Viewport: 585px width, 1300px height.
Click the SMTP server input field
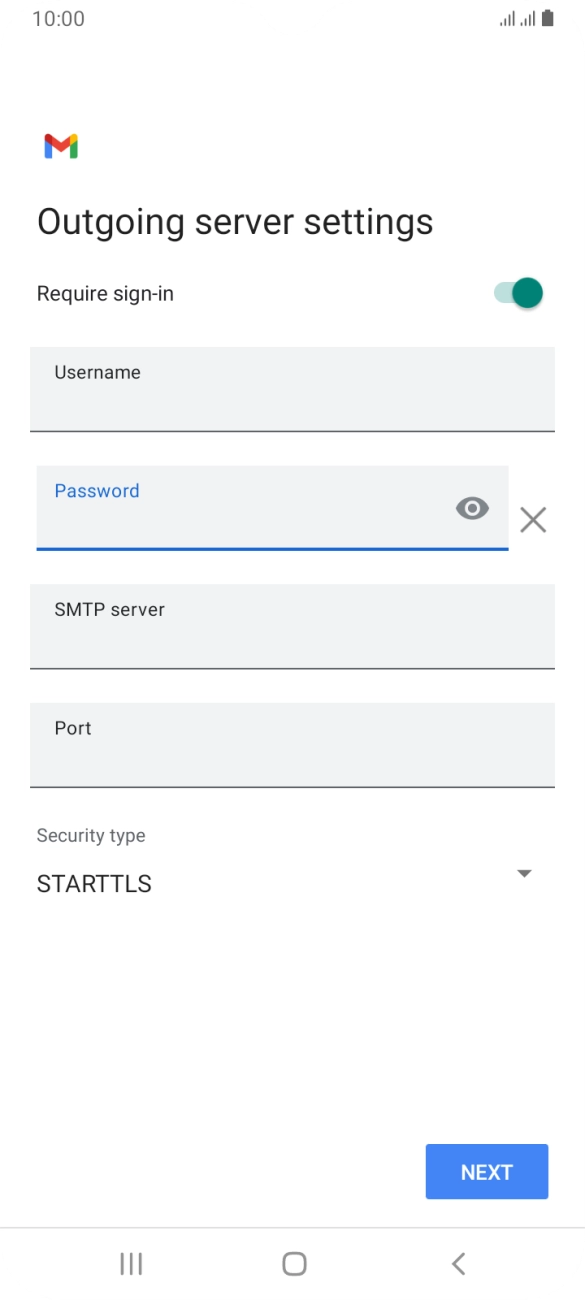tap(292, 627)
